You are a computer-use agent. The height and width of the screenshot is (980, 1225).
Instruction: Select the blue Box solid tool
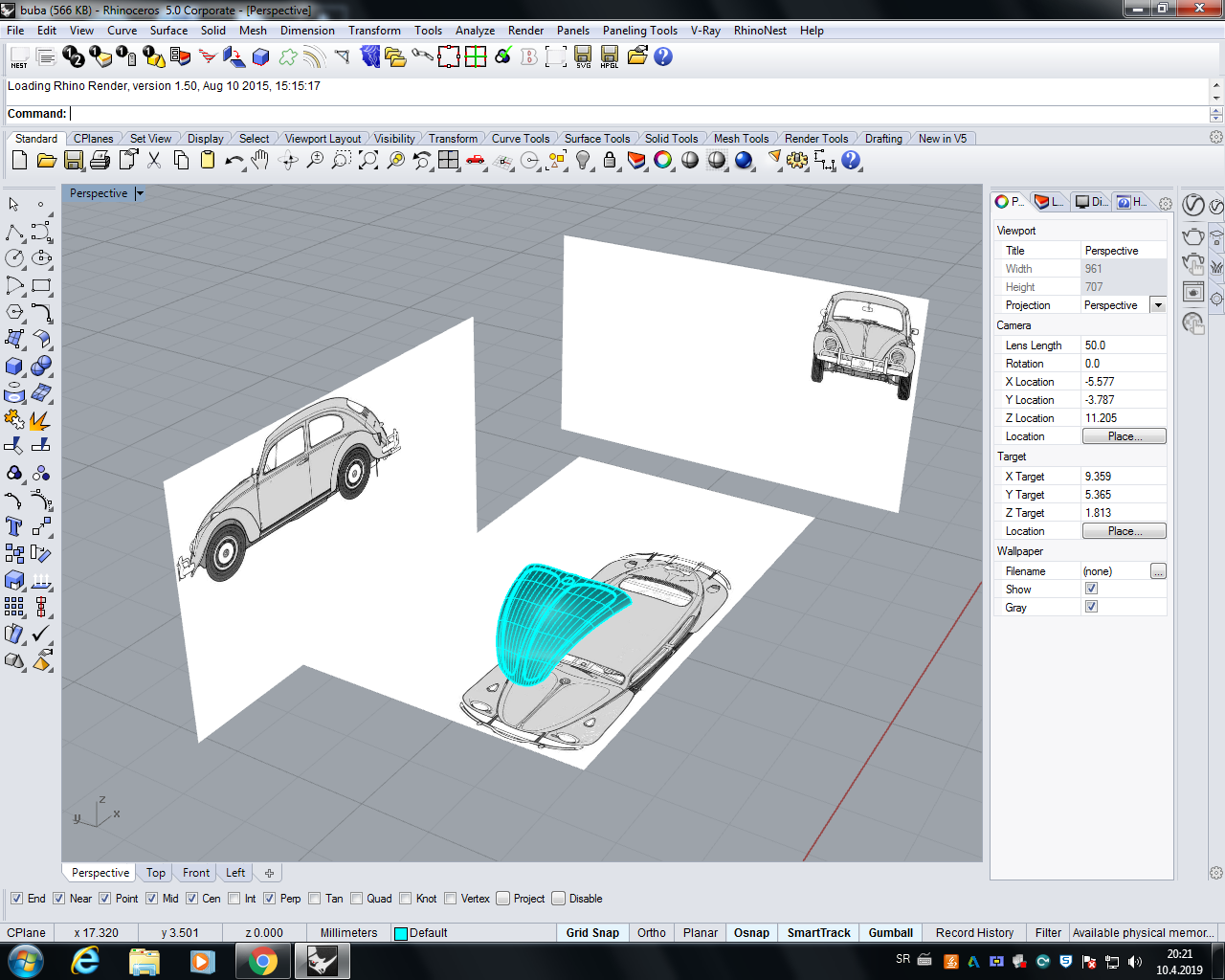point(14,367)
